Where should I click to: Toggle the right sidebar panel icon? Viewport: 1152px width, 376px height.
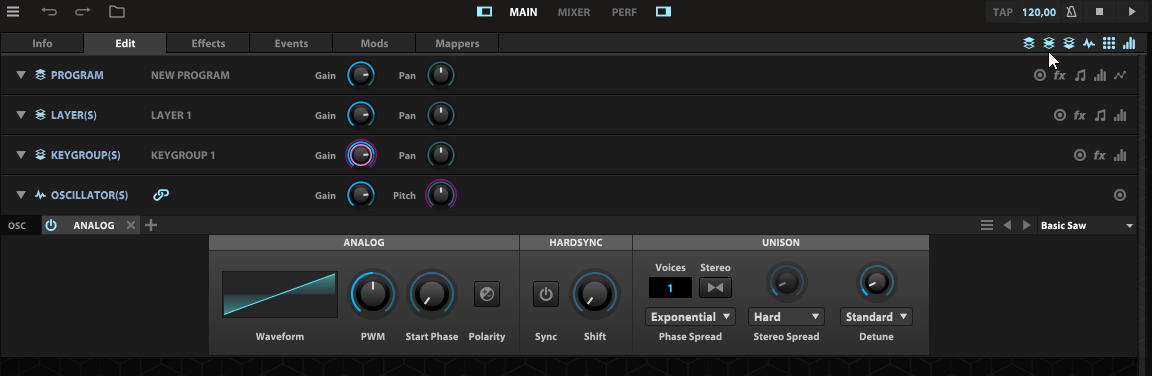[663, 12]
